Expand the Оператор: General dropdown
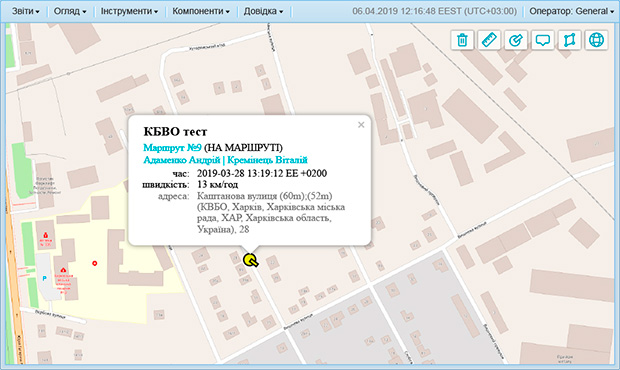Viewport: 620px width, 370px height. [x=571, y=11]
